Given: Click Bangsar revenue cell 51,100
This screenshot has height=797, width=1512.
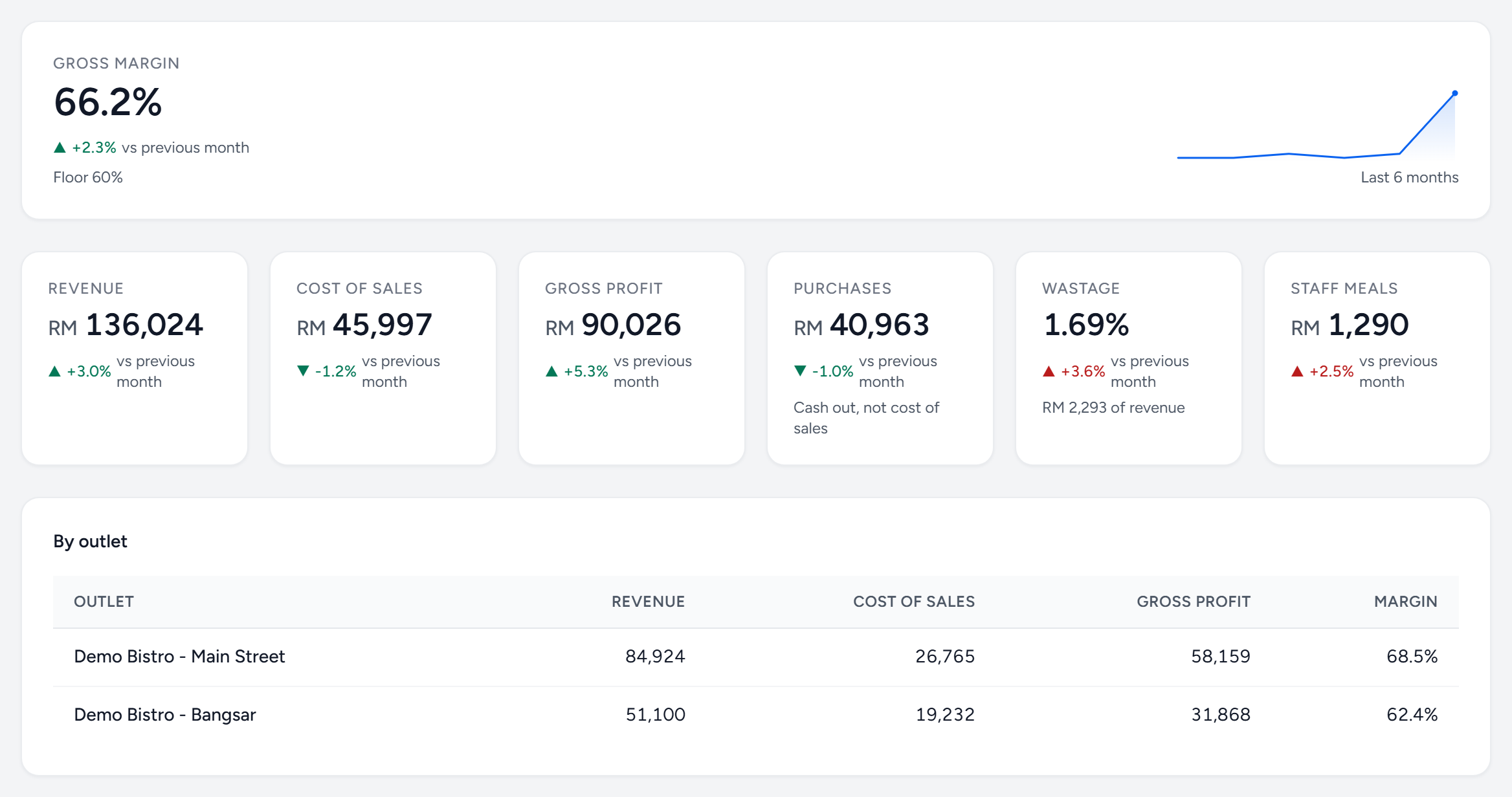Looking at the screenshot, I should [x=655, y=715].
